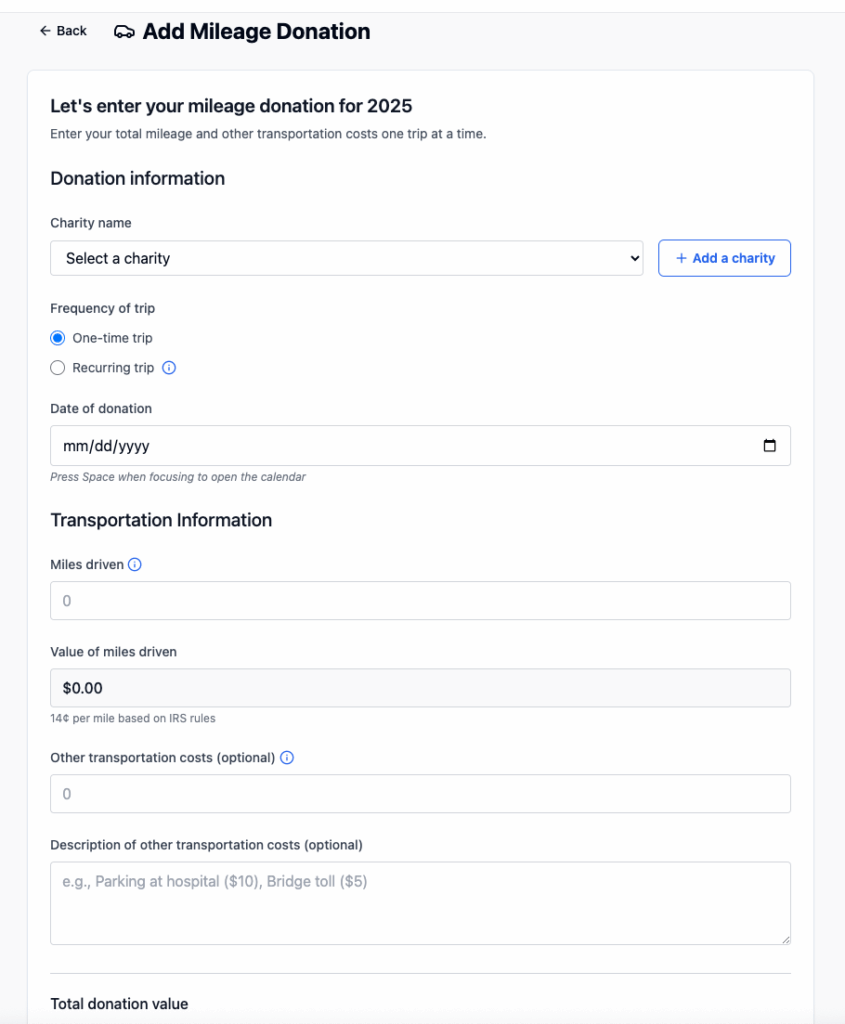Open the calendar picker icon in date field
The height and width of the screenshot is (1024, 845).
coord(769,446)
